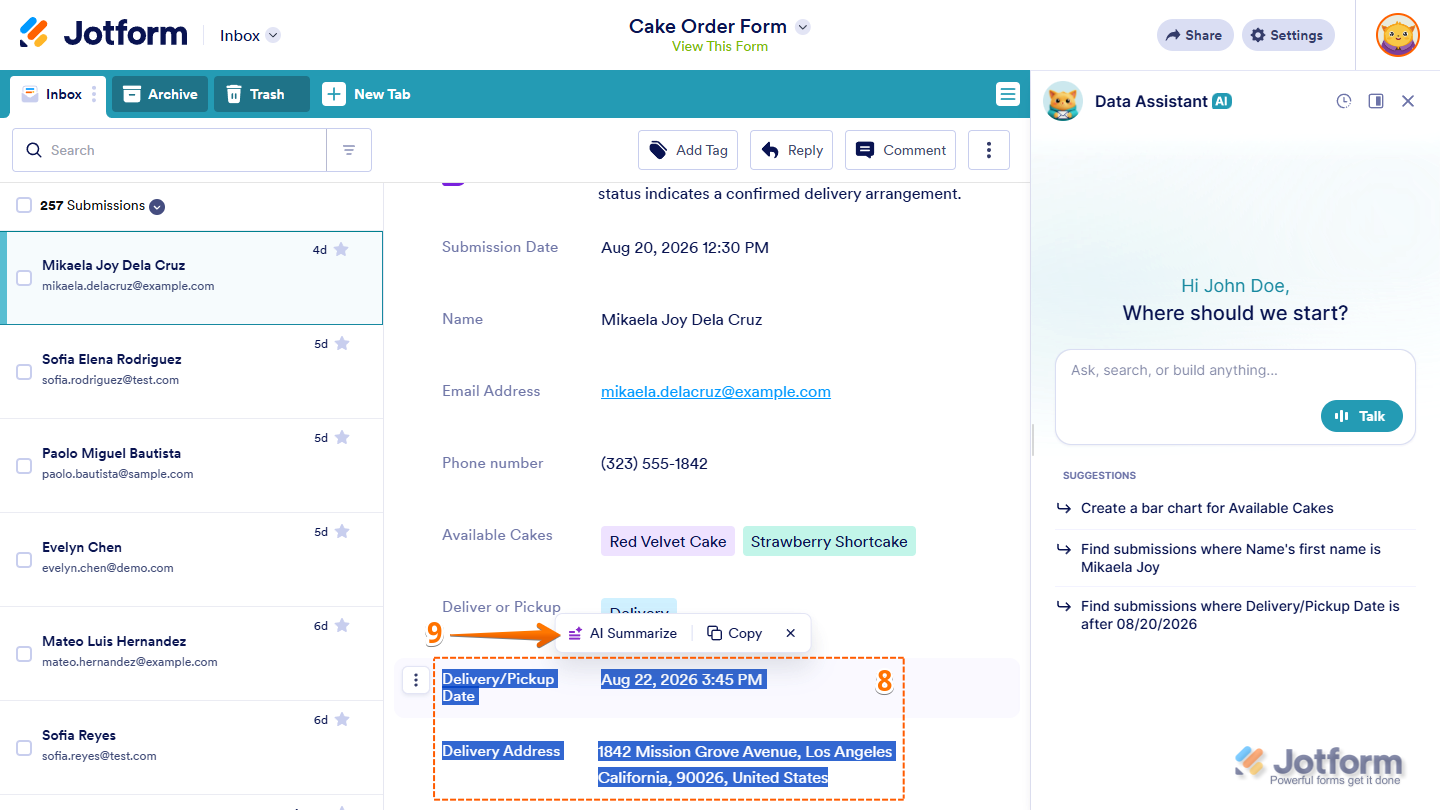The image size is (1440, 810).
Task: Click the Ask, search, or build input
Action: 1235,396
